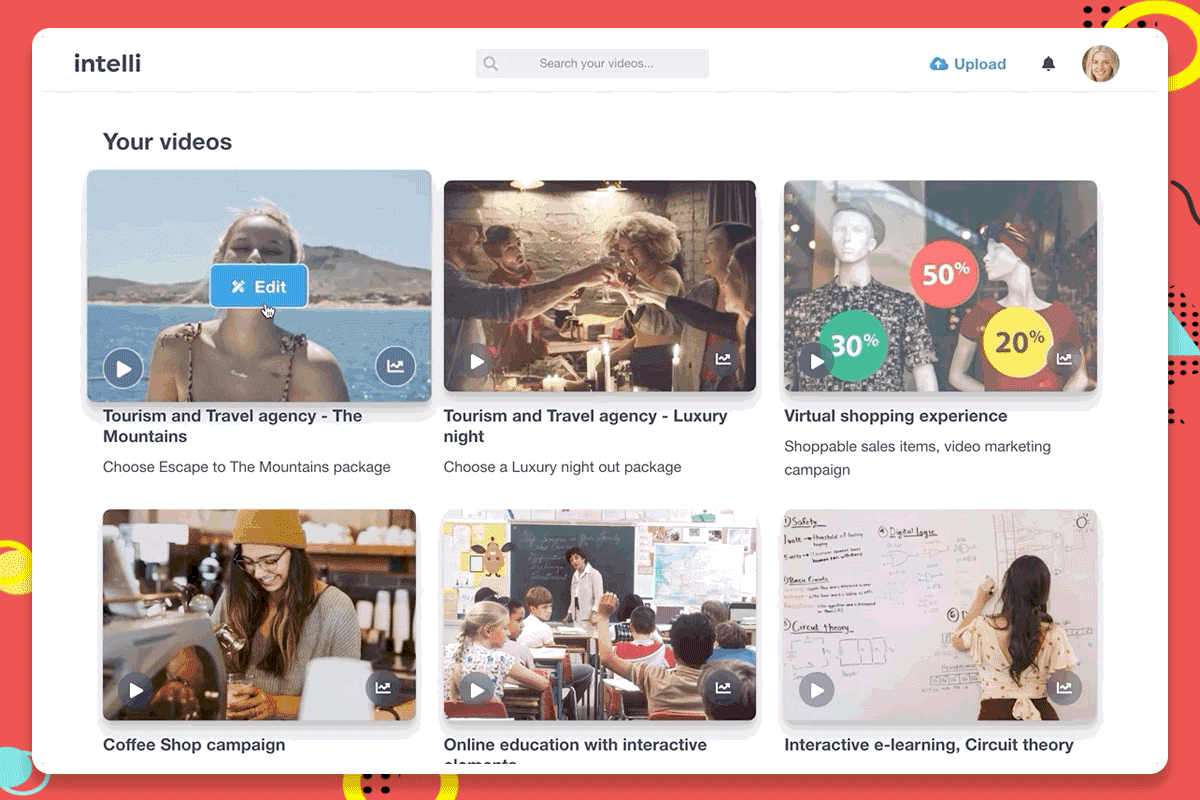The height and width of the screenshot is (800, 1200).
Task: Play the Mountains travel agency video
Action: pos(124,369)
